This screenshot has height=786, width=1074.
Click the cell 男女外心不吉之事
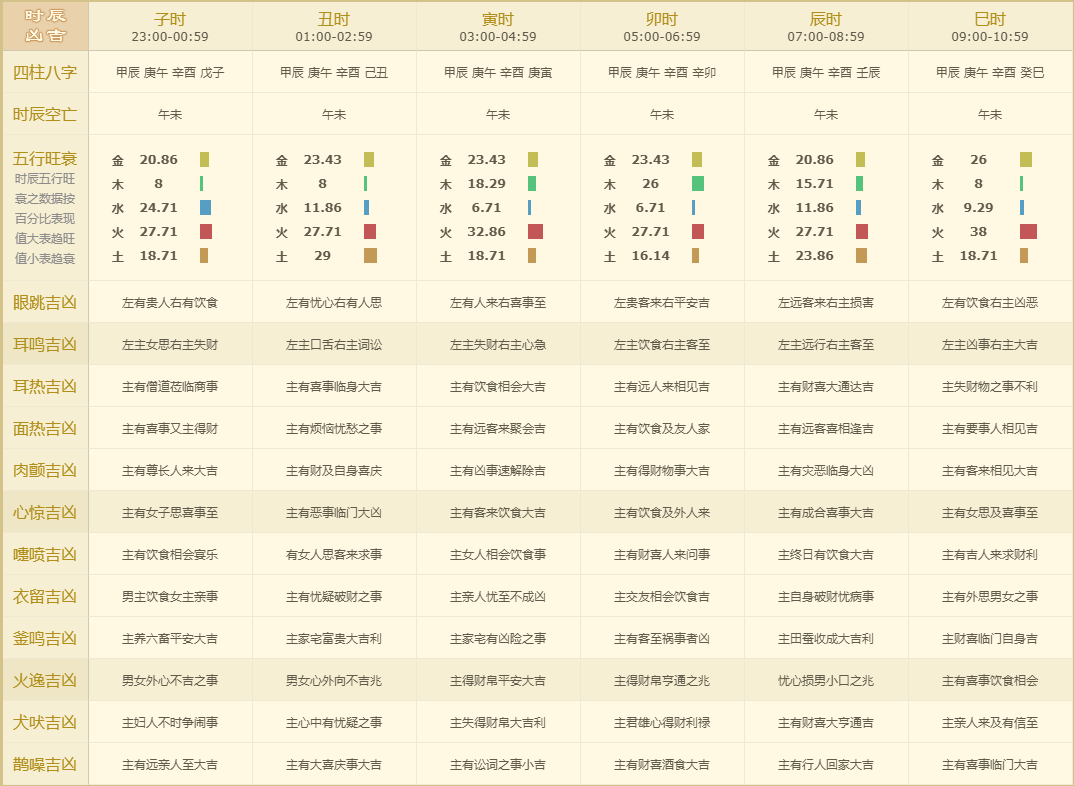coord(170,681)
